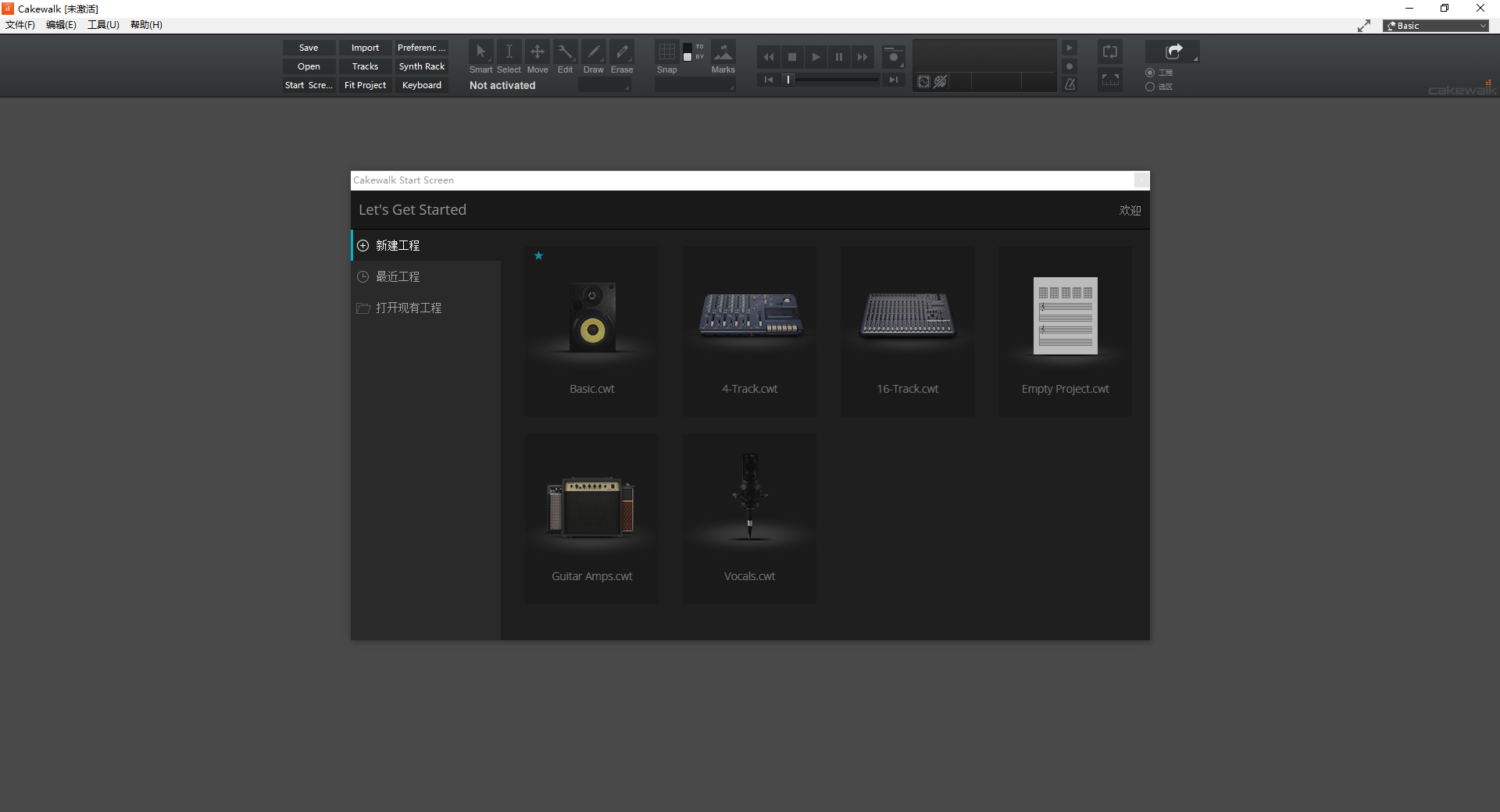Click the set loop points icon
The height and width of the screenshot is (812, 1500).
[x=1110, y=80]
